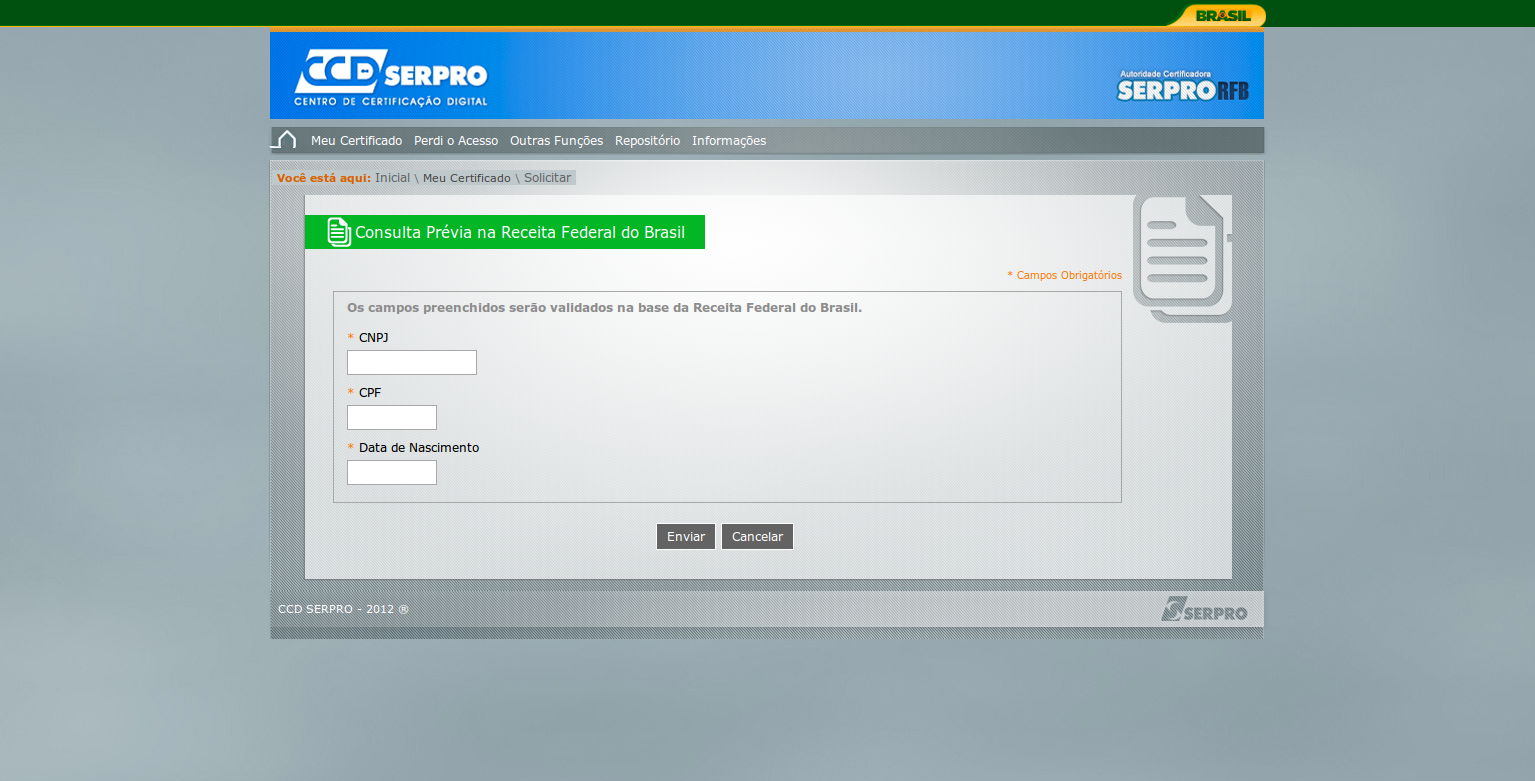Screen dimensions: 1535x781
Task: Open the Informações menu
Action: pos(729,141)
